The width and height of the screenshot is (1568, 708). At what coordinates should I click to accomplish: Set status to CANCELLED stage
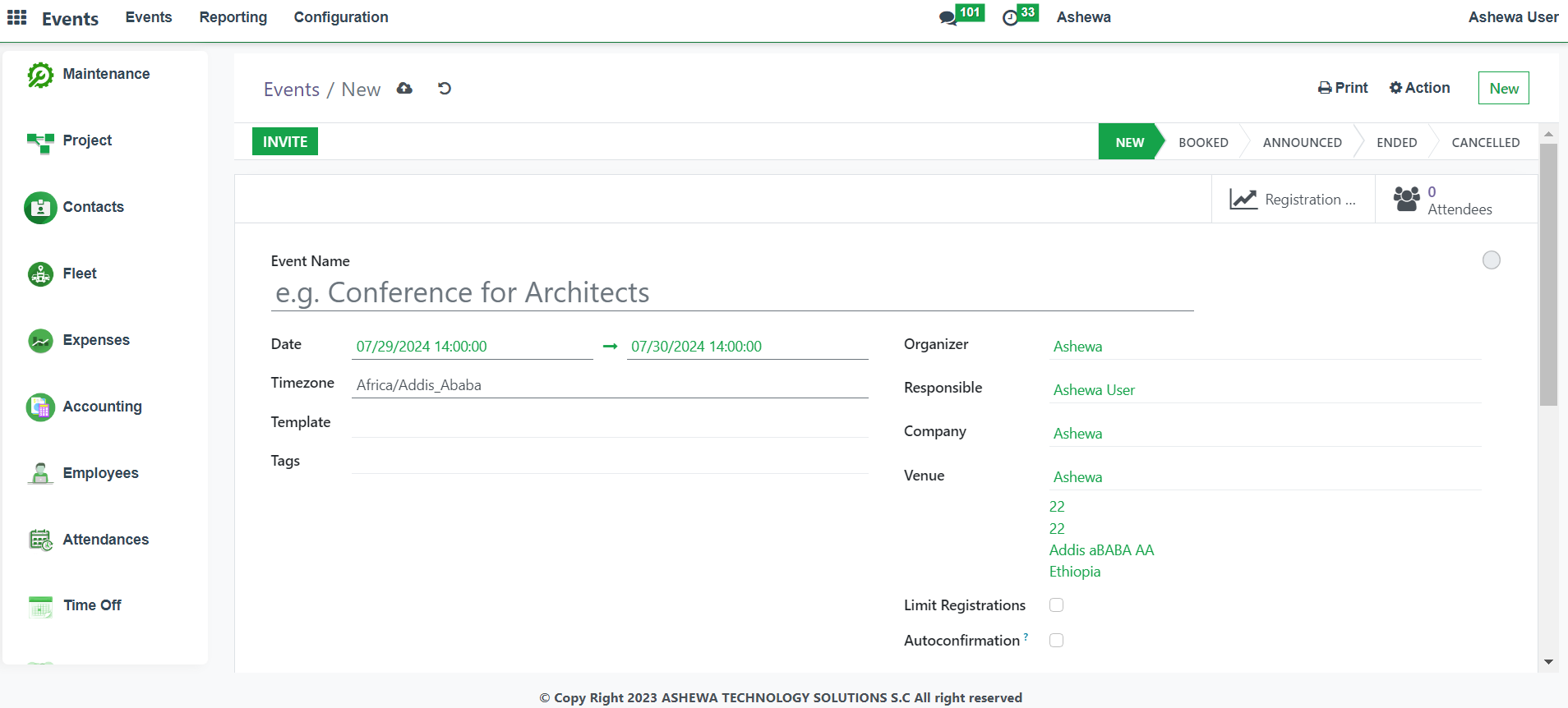coord(1485,142)
